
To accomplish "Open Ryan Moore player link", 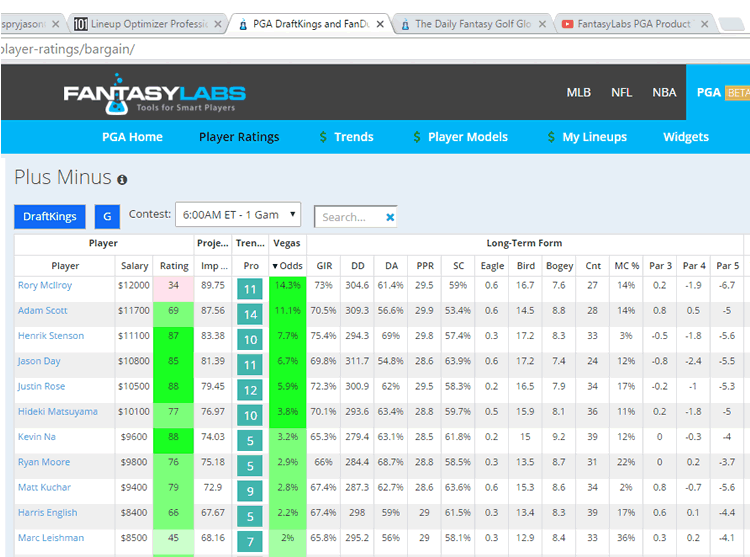I will (44, 462).
